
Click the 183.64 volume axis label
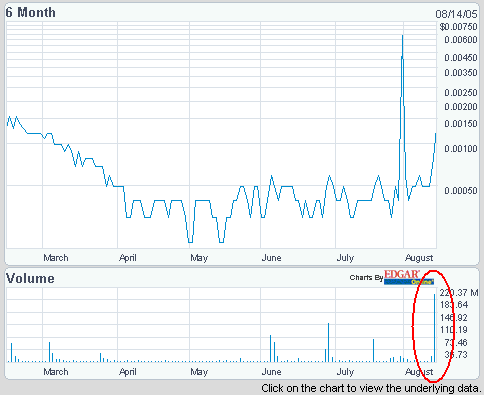tap(454, 305)
